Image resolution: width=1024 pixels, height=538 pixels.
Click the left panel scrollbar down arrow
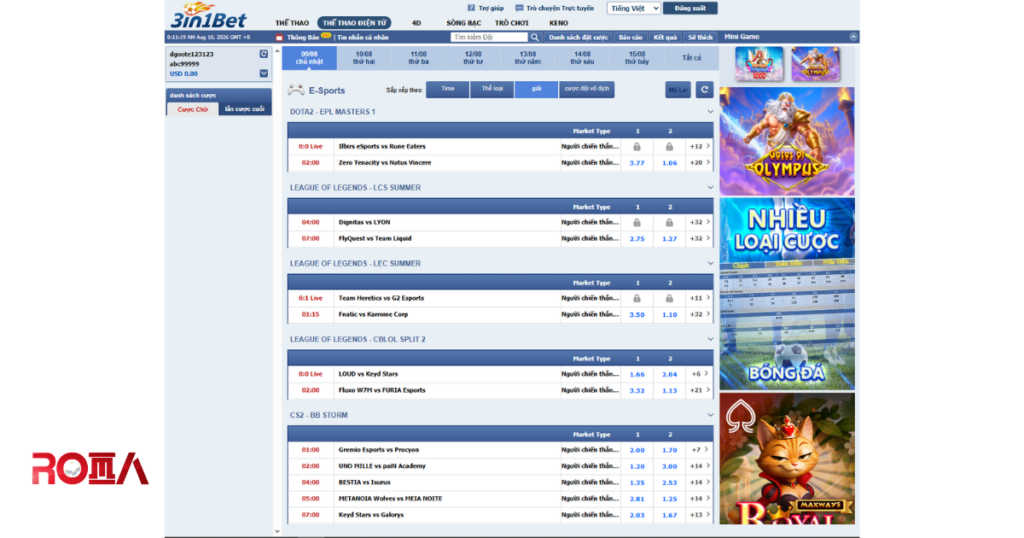(x=278, y=531)
